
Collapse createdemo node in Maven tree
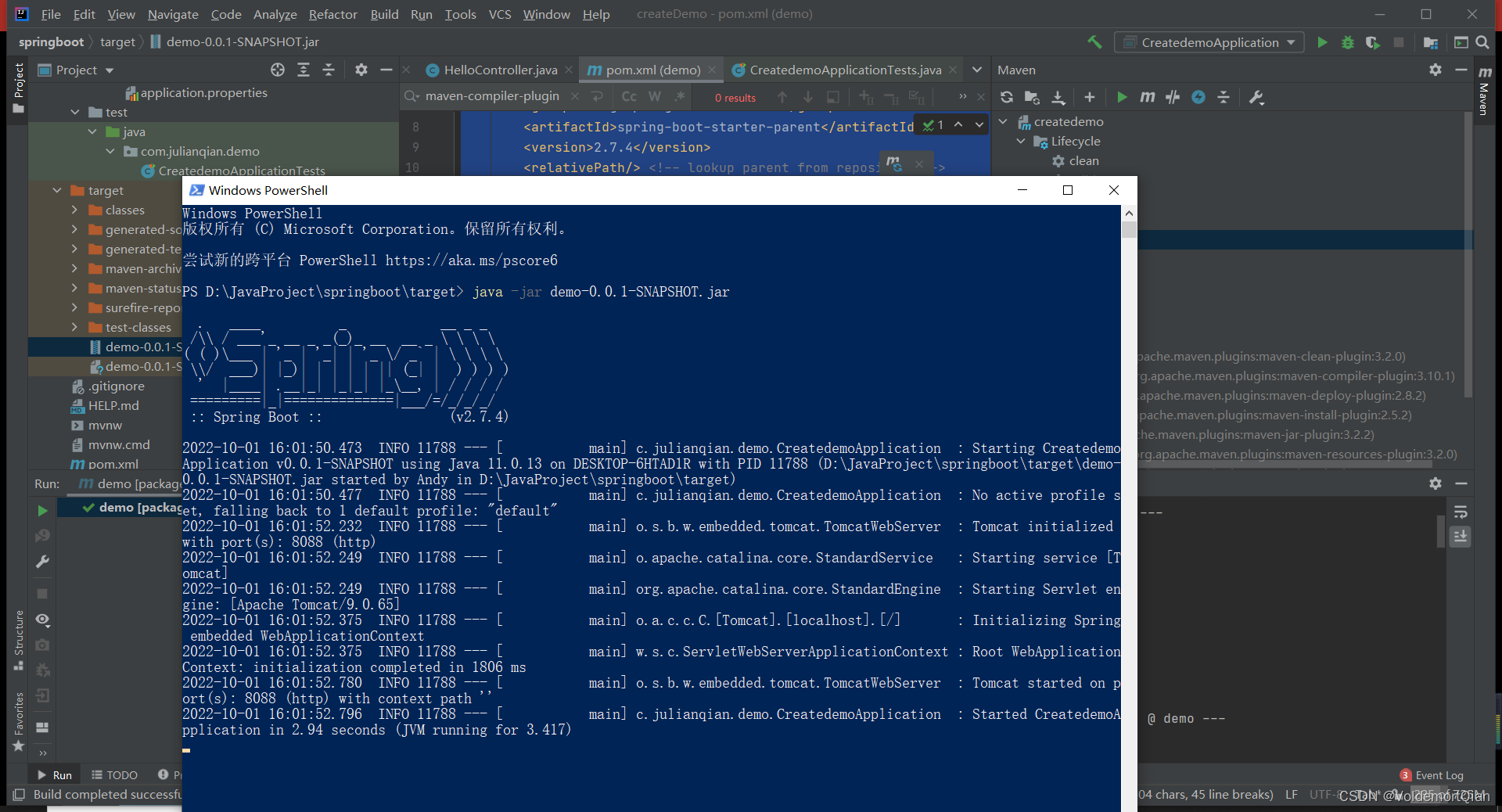(1003, 121)
